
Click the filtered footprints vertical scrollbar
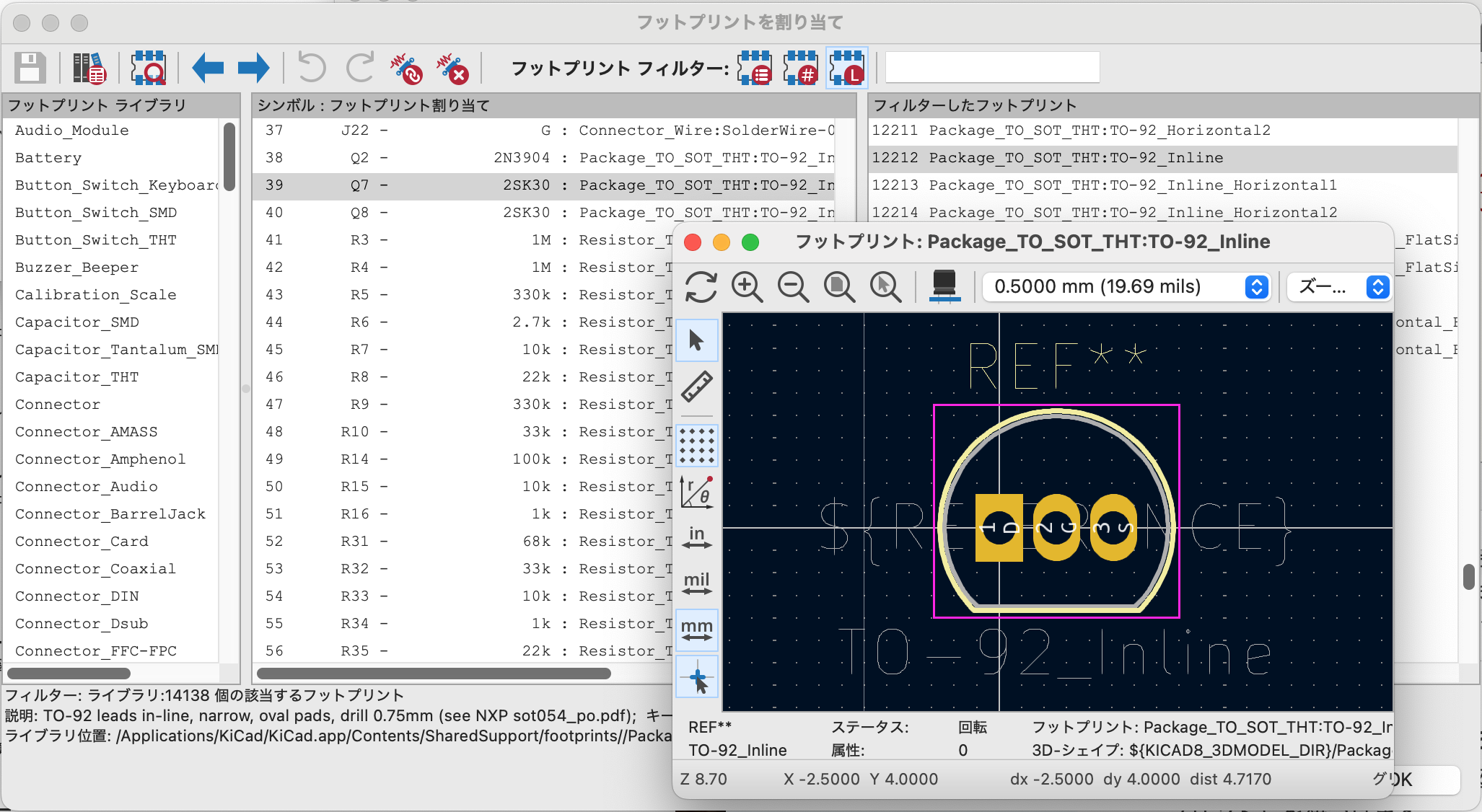pyautogui.click(x=1468, y=577)
